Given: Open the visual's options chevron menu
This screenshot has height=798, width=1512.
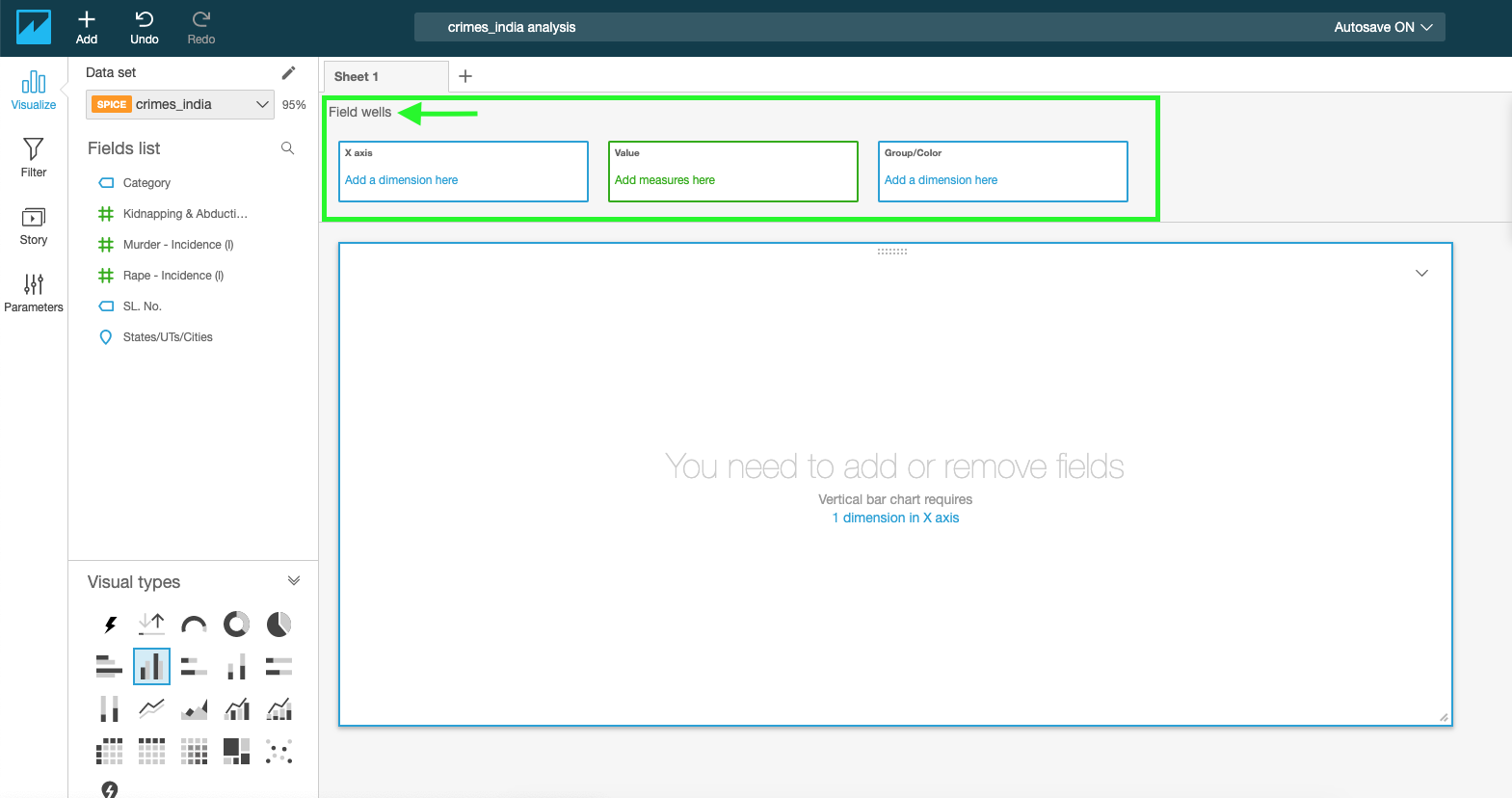Looking at the screenshot, I should [1421, 274].
